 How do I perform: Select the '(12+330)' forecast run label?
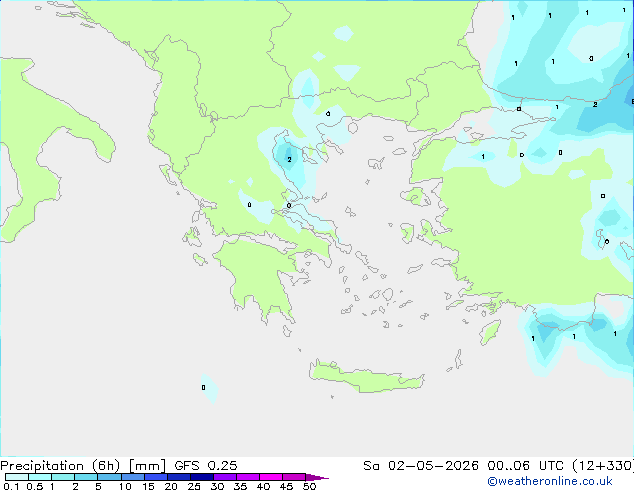(x=603, y=466)
